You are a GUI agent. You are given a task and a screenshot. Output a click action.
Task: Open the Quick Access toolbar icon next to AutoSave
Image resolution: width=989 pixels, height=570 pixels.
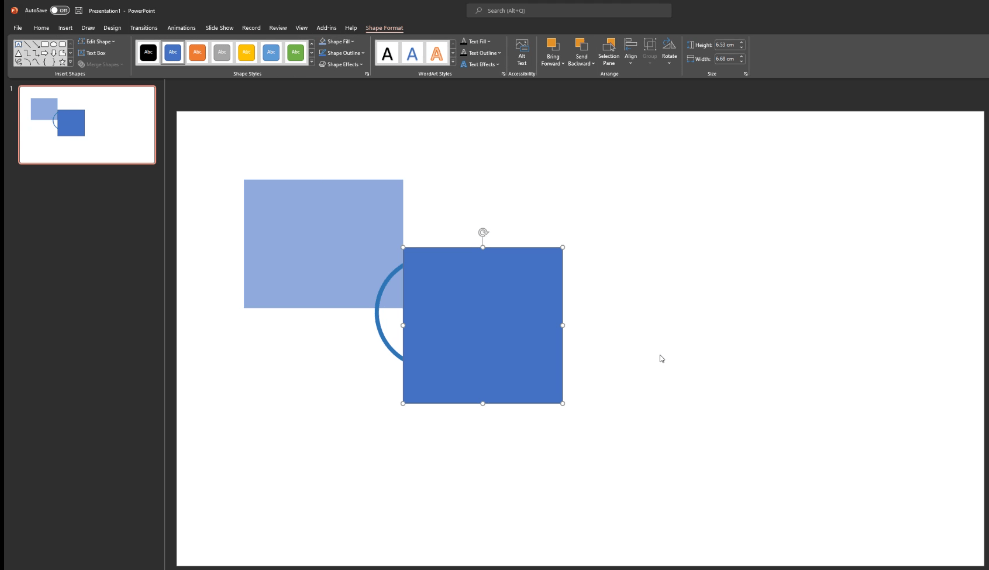pos(79,10)
